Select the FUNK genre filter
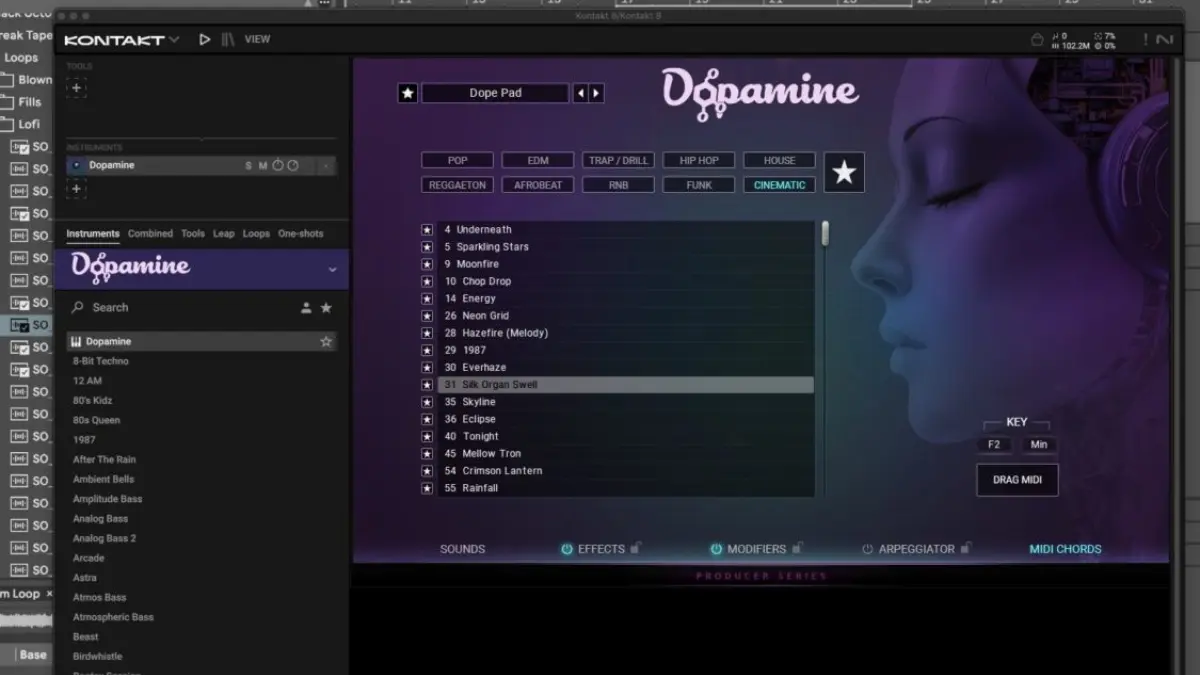This screenshot has height=675, width=1200. coord(699,185)
